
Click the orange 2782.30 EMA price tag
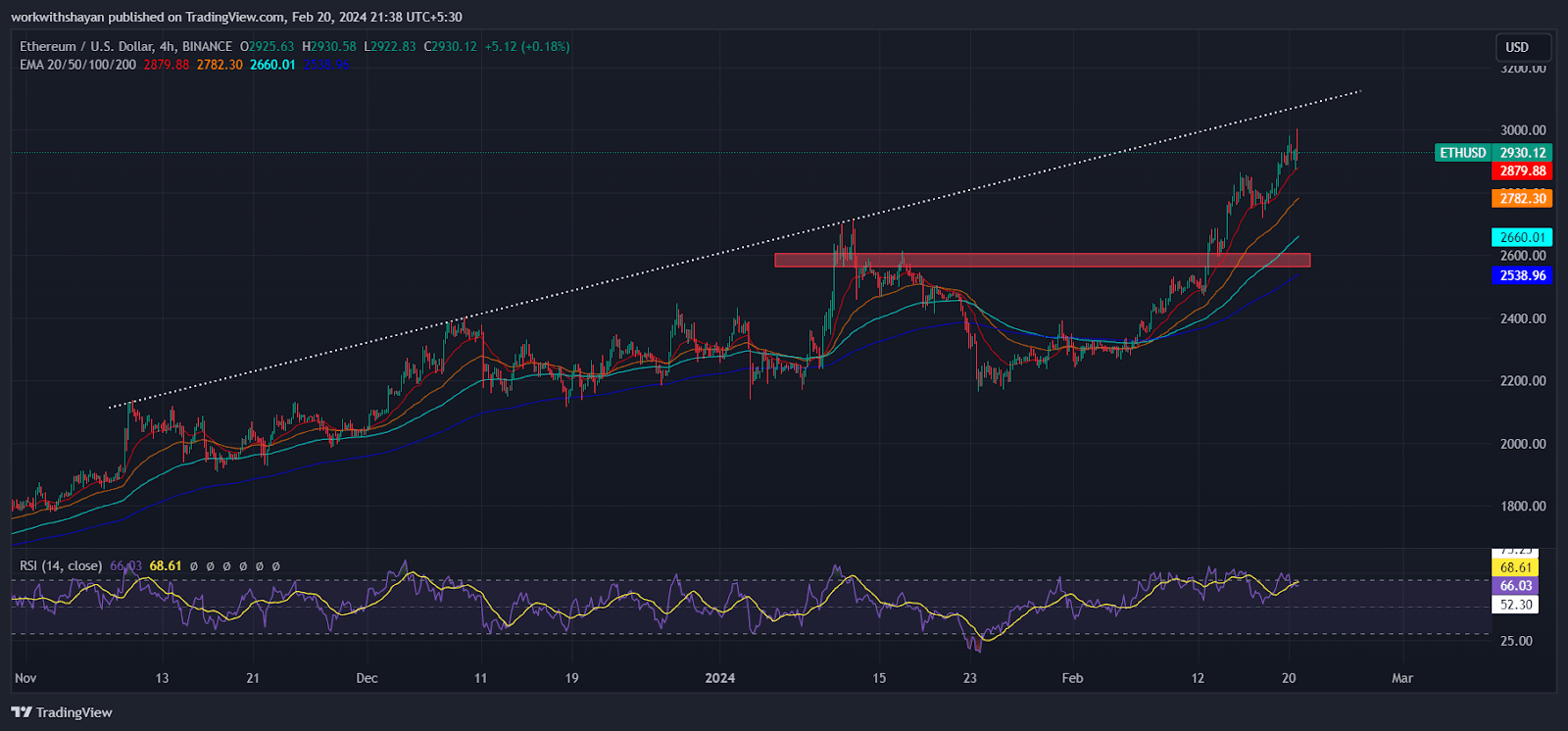pos(1522,199)
